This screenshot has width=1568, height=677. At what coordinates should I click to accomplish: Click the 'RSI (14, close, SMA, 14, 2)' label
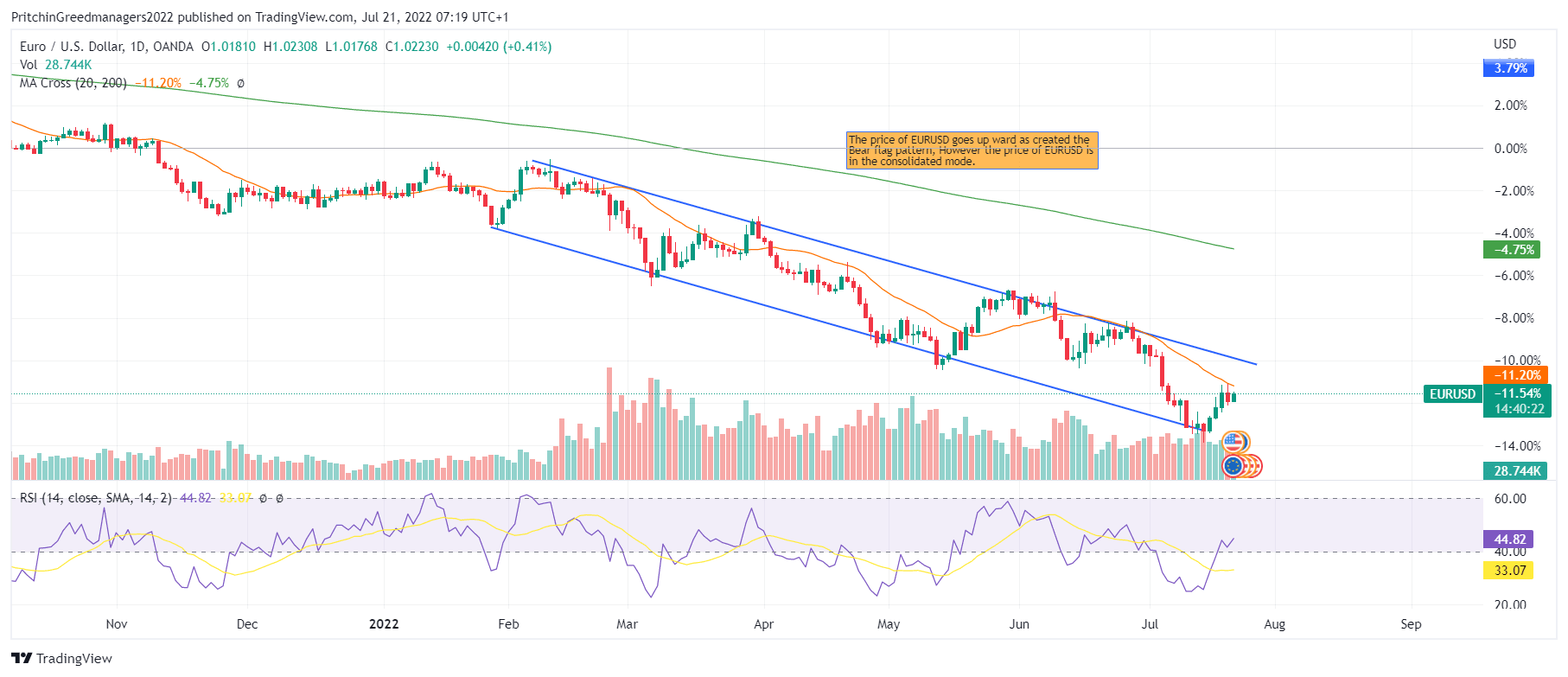[96, 498]
